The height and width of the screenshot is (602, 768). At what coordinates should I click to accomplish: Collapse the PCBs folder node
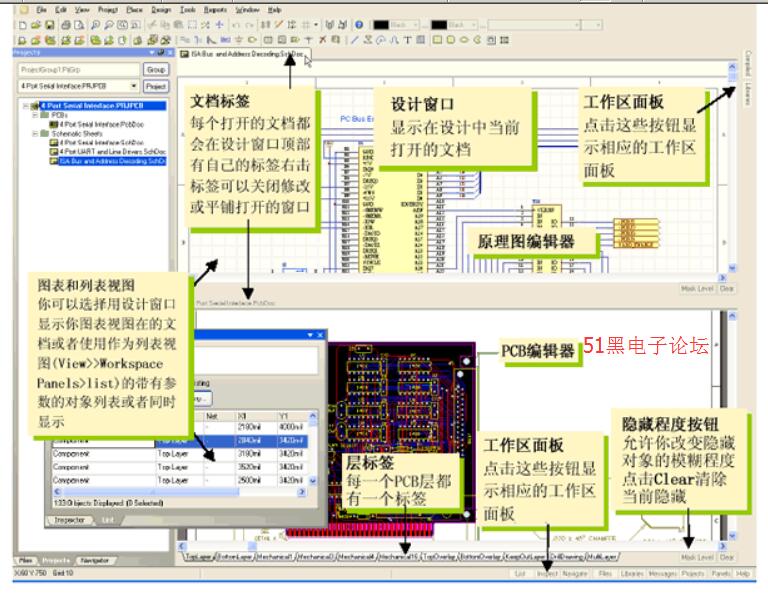coord(35,115)
